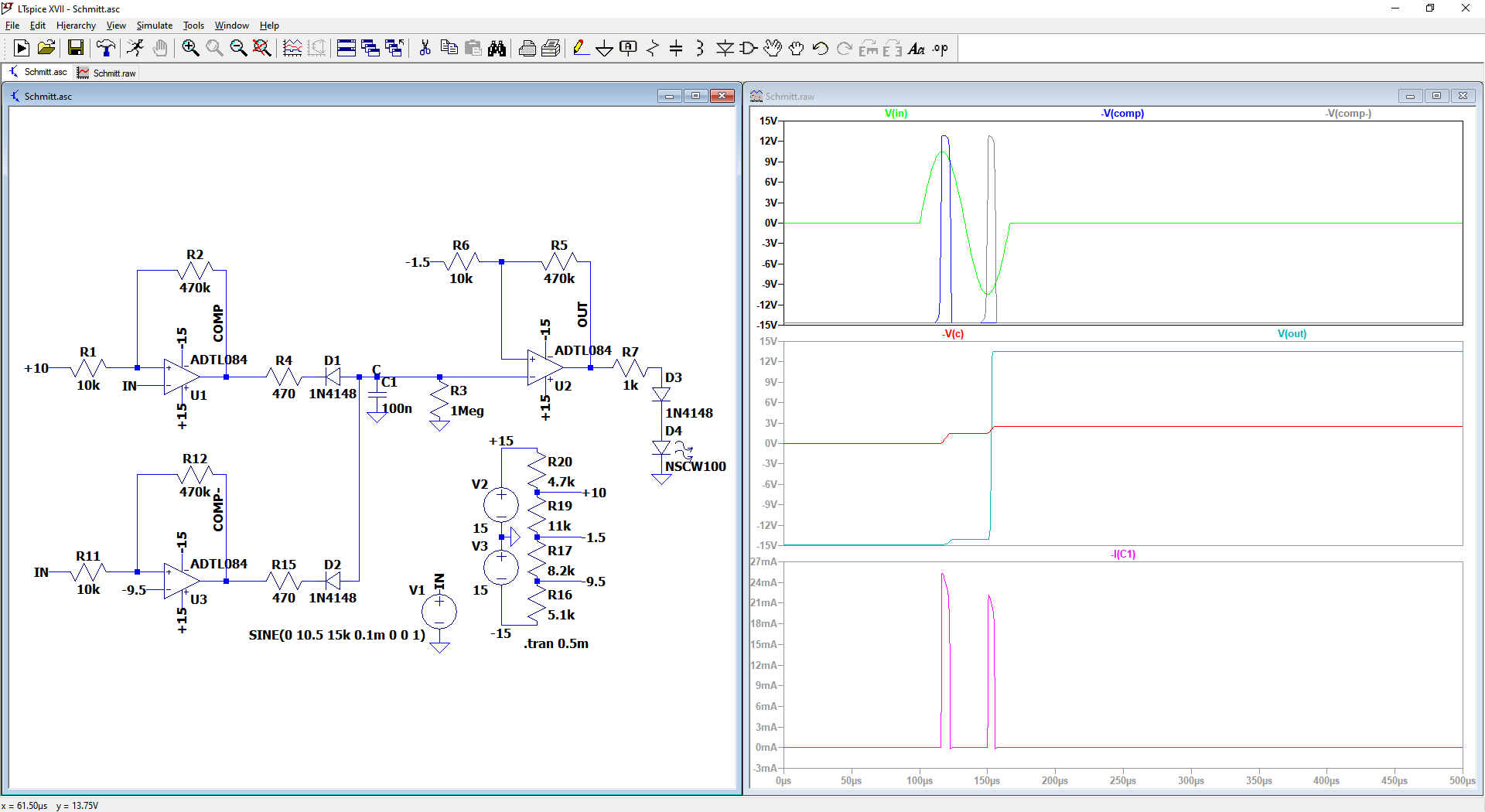Maximize the Schmitt.asc child window

click(695, 96)
